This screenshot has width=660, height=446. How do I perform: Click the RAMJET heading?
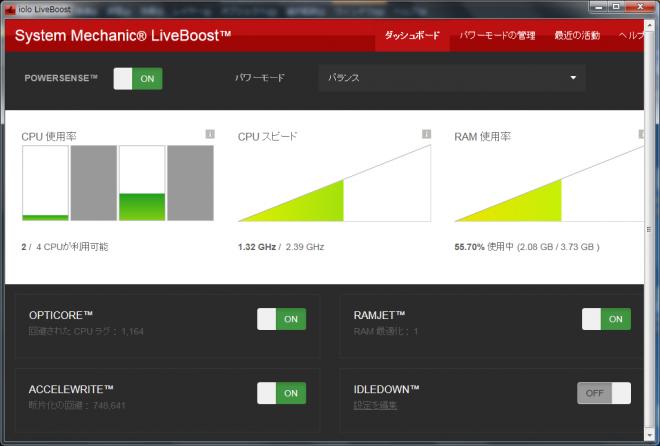click(380, 315)
